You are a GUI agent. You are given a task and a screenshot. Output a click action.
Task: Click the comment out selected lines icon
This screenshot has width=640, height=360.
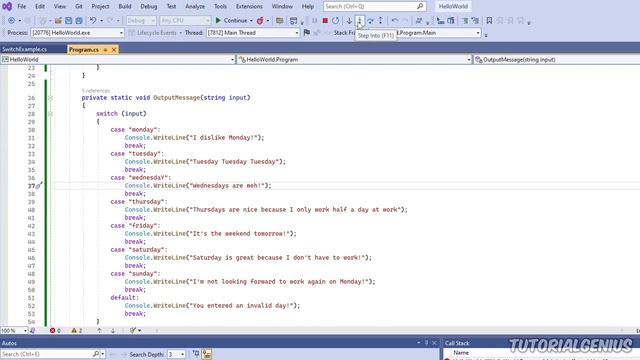click(x=465, y=20)
